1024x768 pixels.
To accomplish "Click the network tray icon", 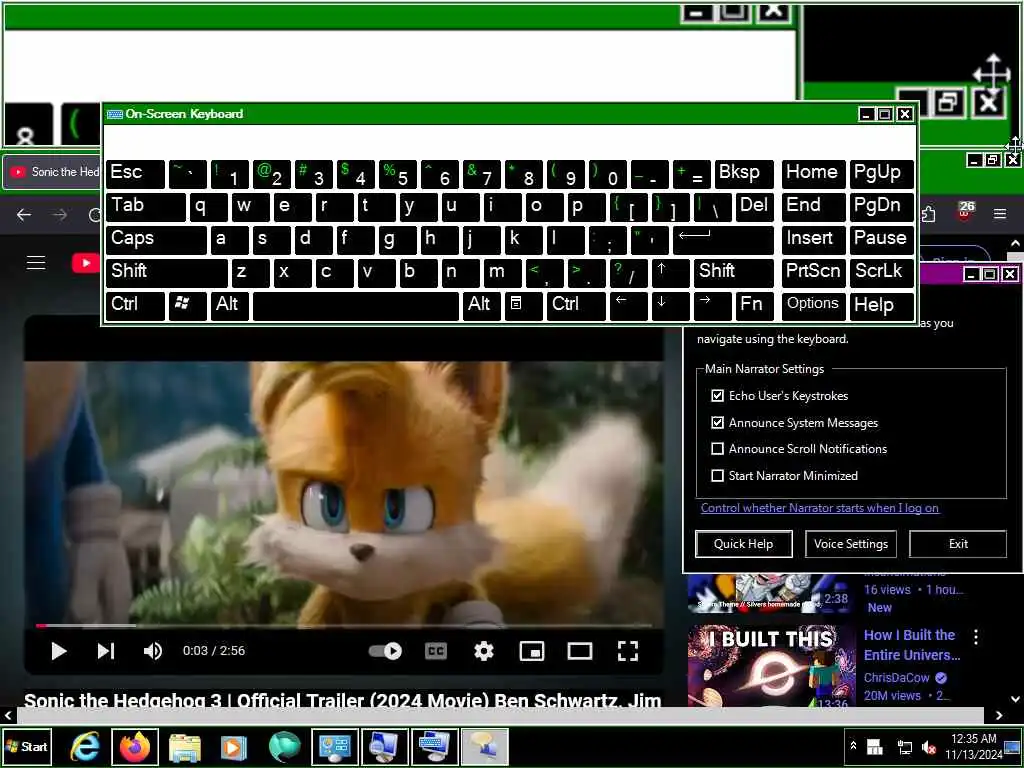I will (904, 747).
